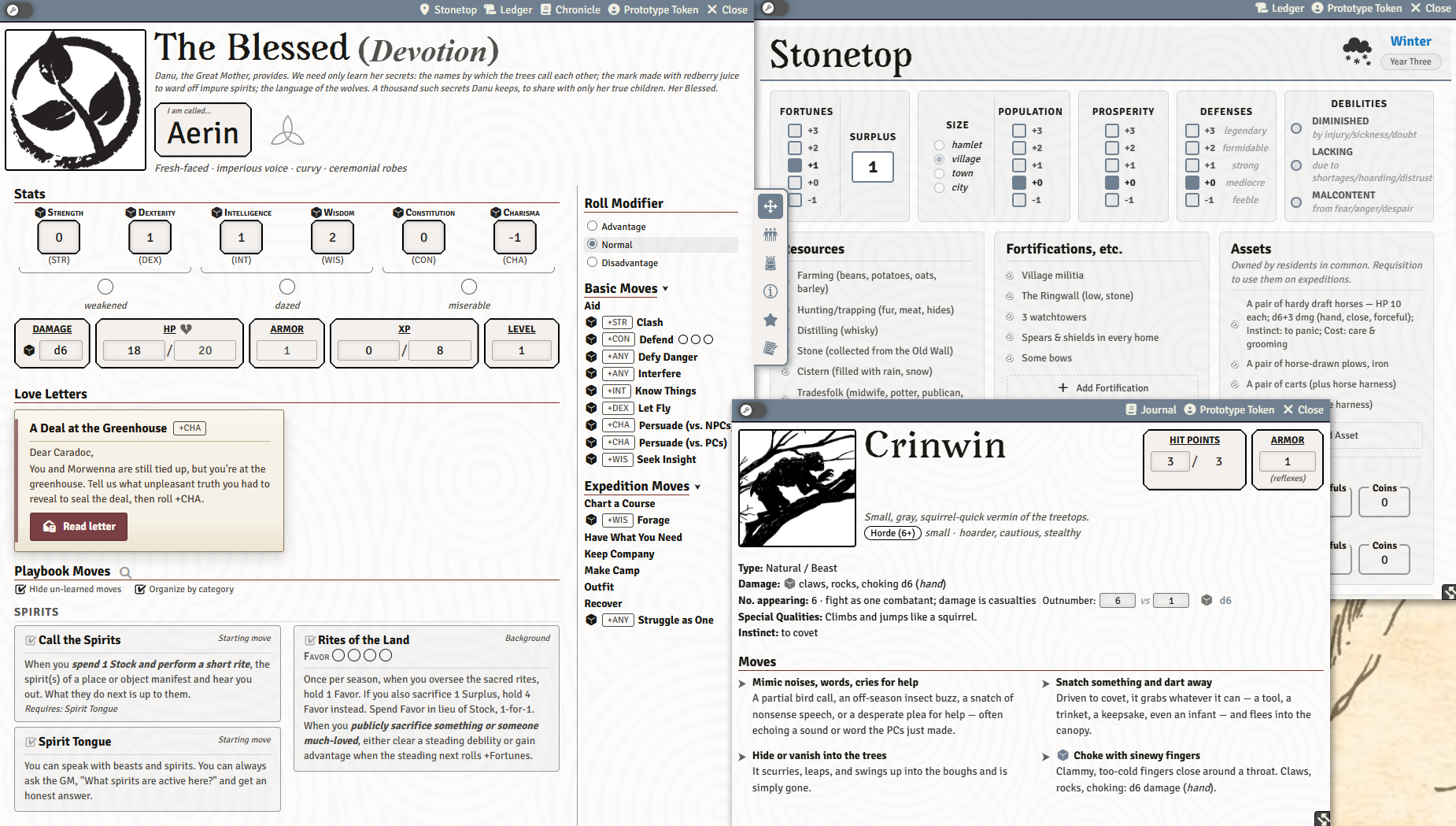Click the winter snow cloud icon
The image size is (1456, 826).
click(x=1357, y=50)
